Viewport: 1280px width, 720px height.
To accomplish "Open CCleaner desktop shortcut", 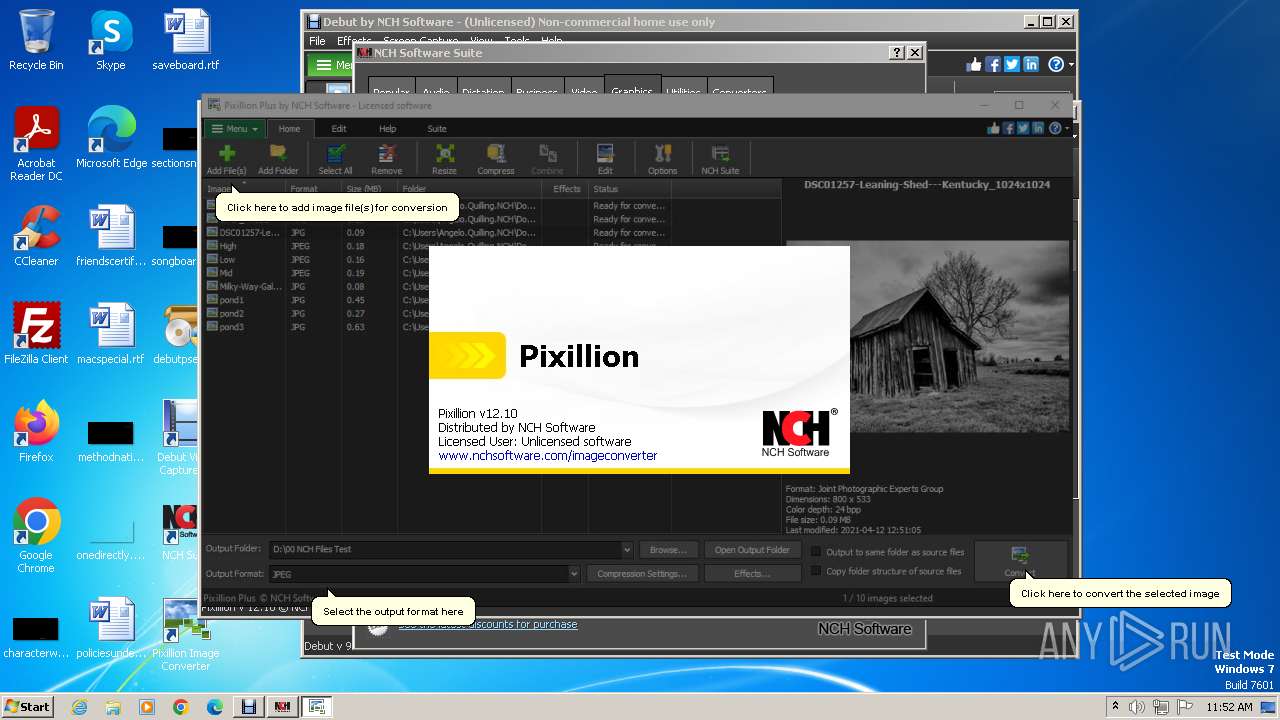I will click(36, 236).
